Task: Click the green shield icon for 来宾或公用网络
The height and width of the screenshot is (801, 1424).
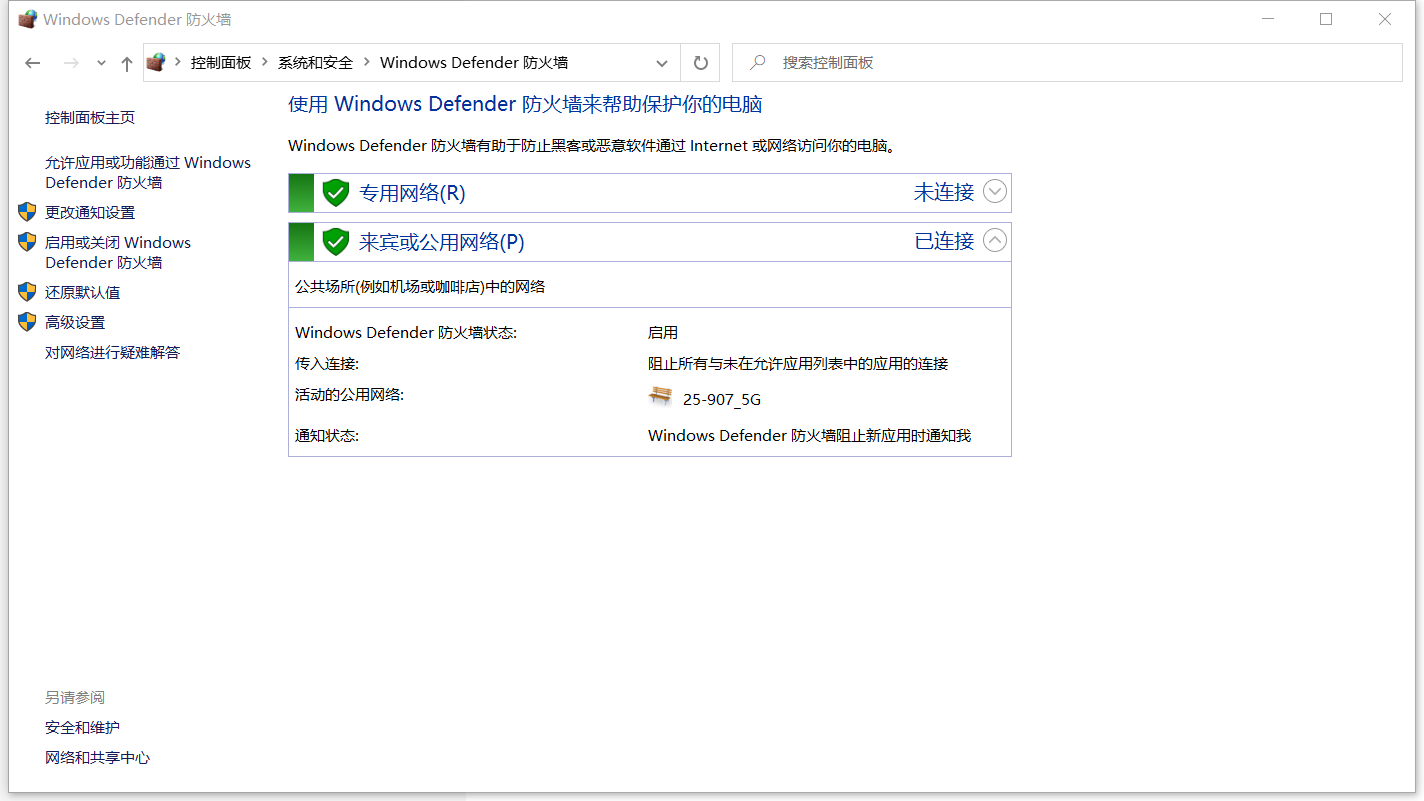Action: click(x=336, y=241)
